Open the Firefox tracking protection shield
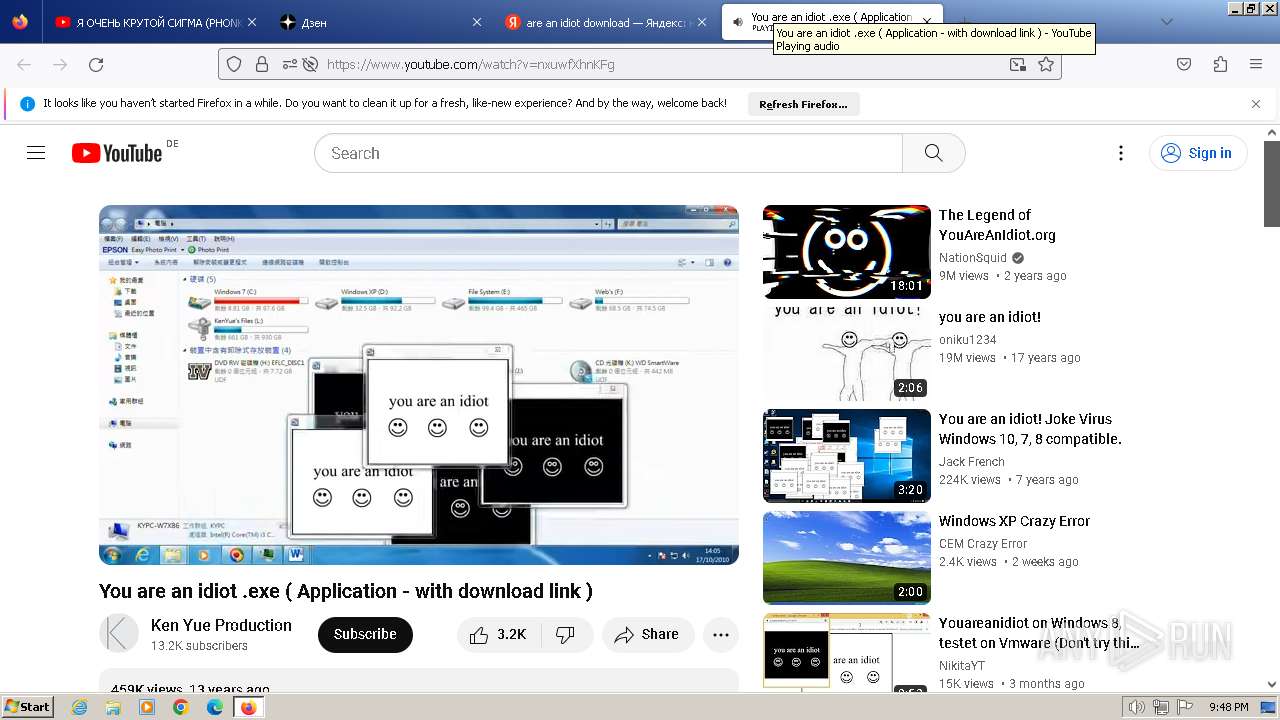Viewport: 1280px width, 720px height. (234, 64)
